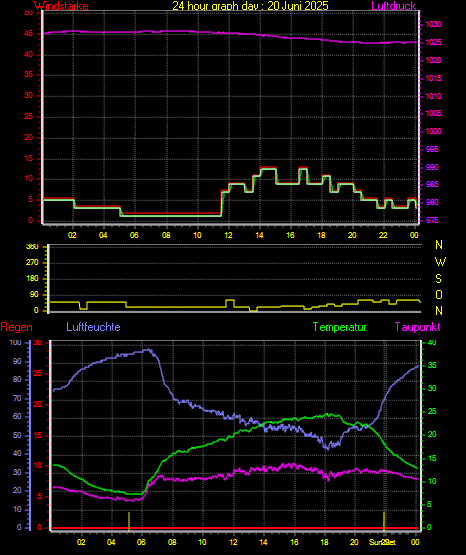Click the red Windstärke heading
The image size is (466, 555).
(x=61, y=6)
